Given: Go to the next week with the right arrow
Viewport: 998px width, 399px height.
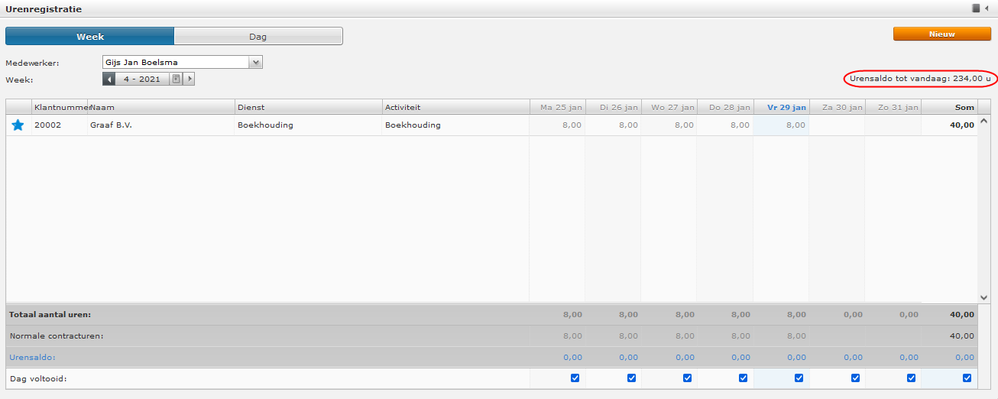Looking at the screenshot, I should 189,79.
